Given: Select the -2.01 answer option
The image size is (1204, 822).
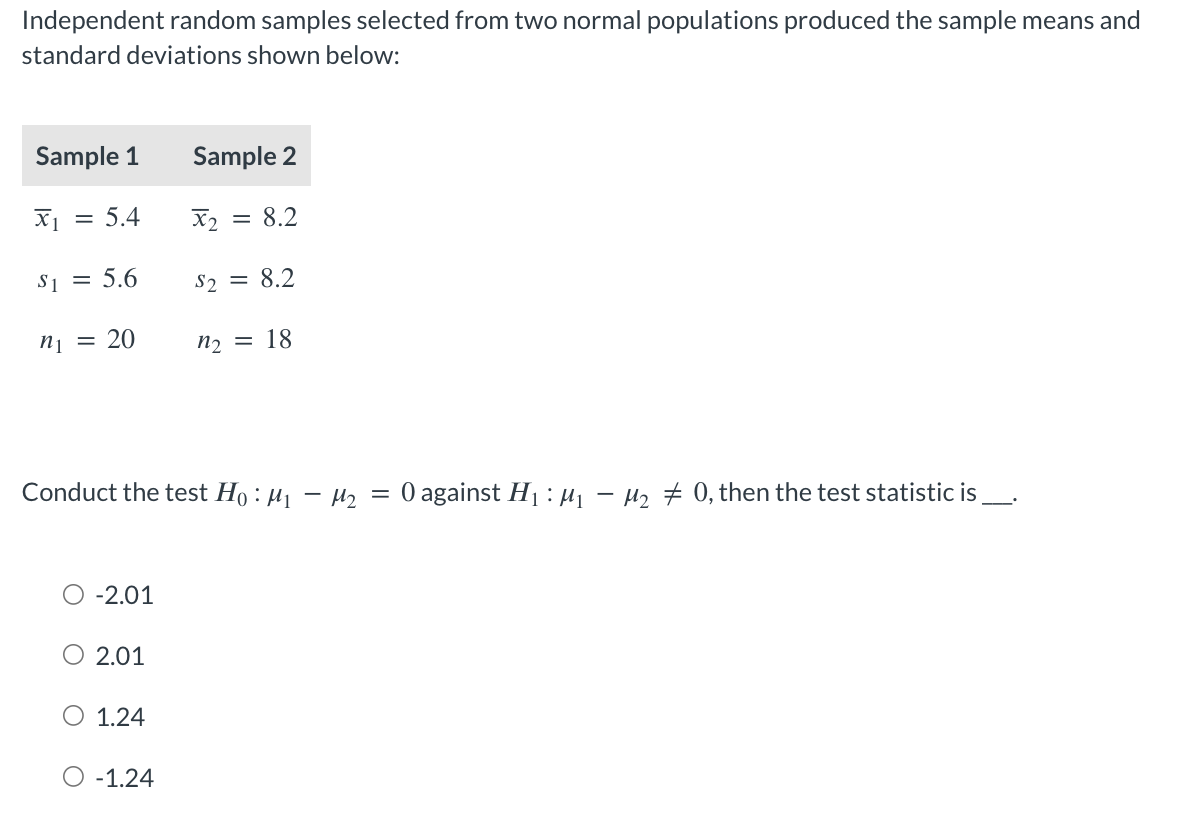Looking at the screenshot, I should pyautogui.click(x=71, y=596).
